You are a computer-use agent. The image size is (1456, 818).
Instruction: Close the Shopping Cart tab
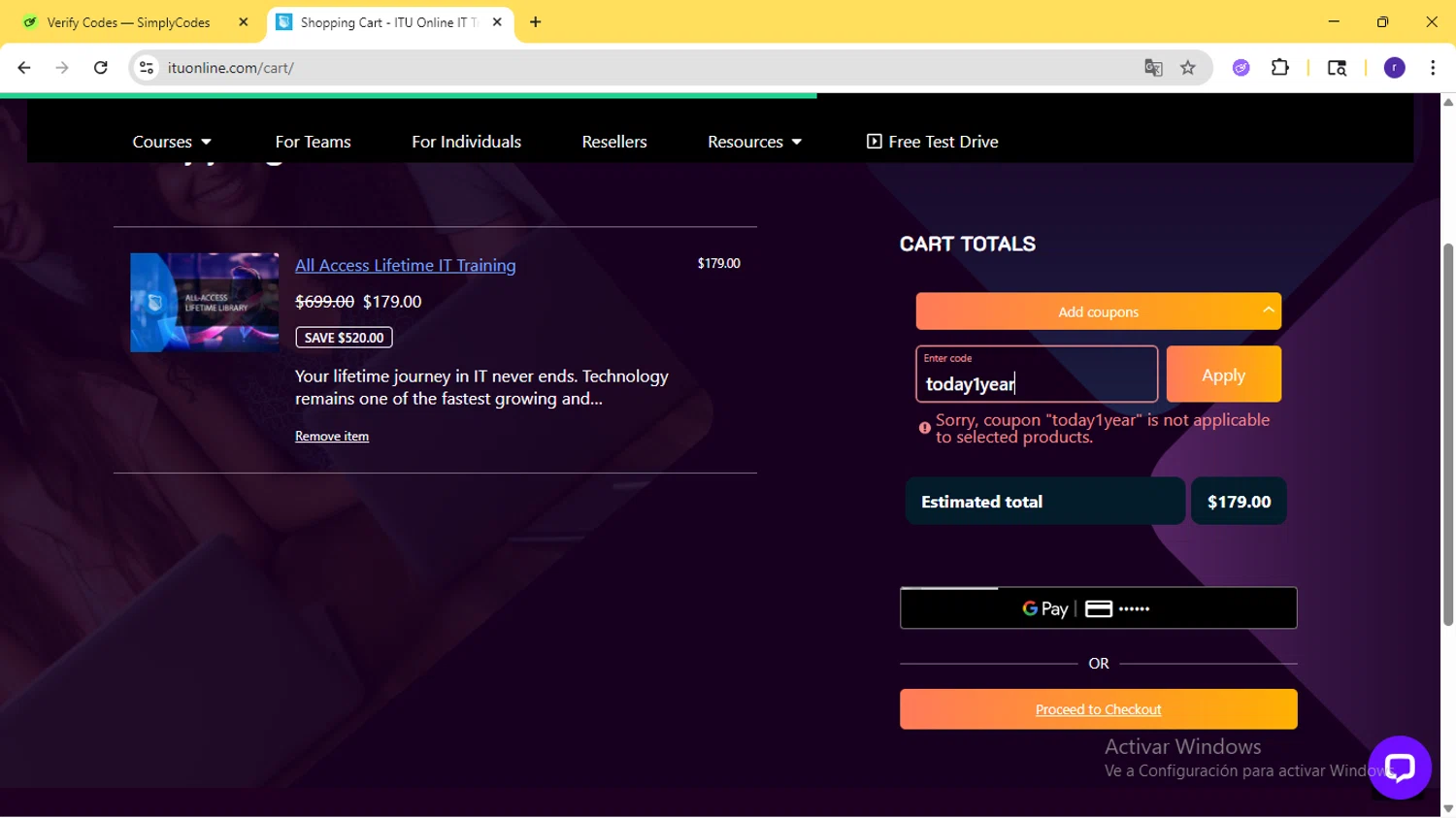point(497,21)
